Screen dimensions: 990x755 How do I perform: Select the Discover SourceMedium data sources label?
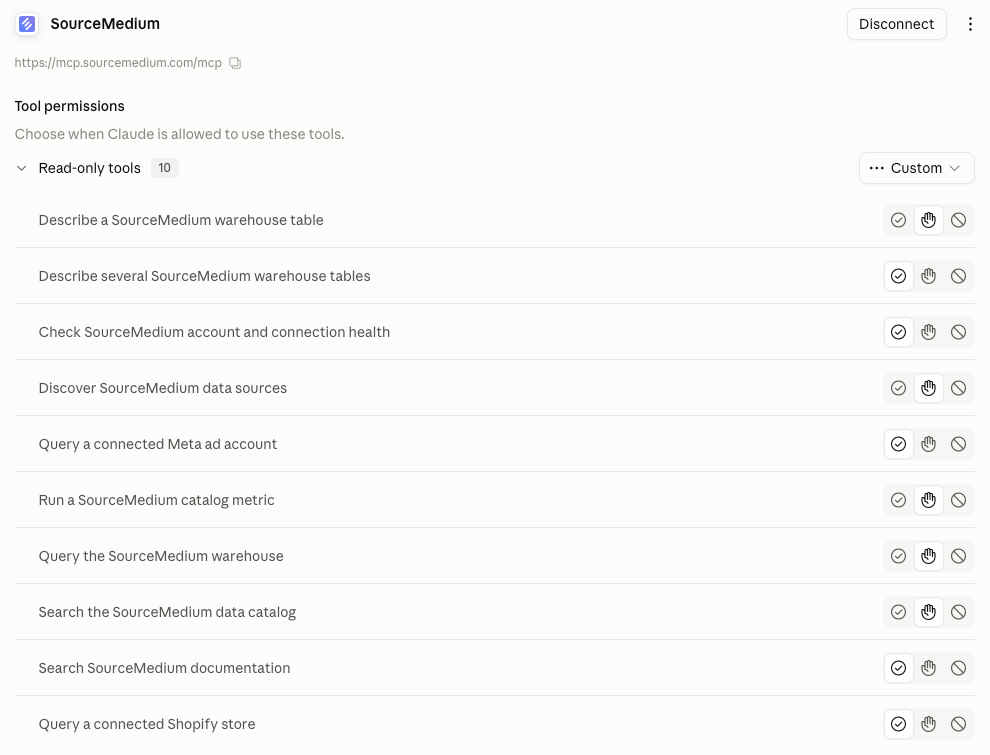click(163, 388)
